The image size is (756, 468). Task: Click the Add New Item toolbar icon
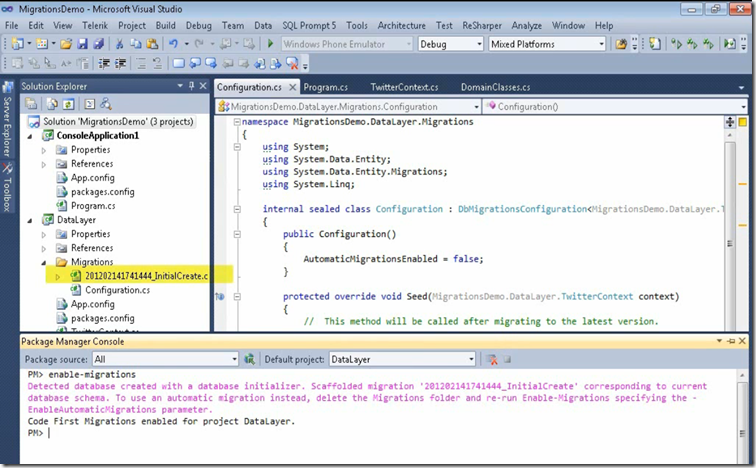pyautogui.click(x=41, y=44)
